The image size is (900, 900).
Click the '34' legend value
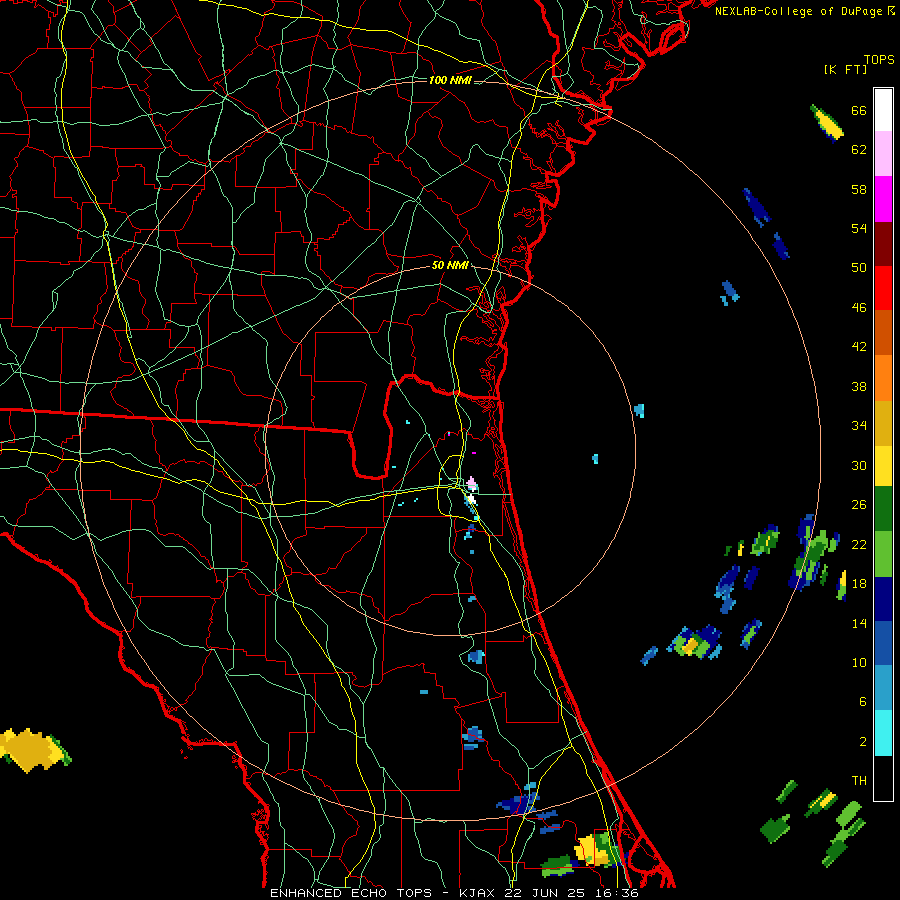pyautogui.click(x=859, y=426)
